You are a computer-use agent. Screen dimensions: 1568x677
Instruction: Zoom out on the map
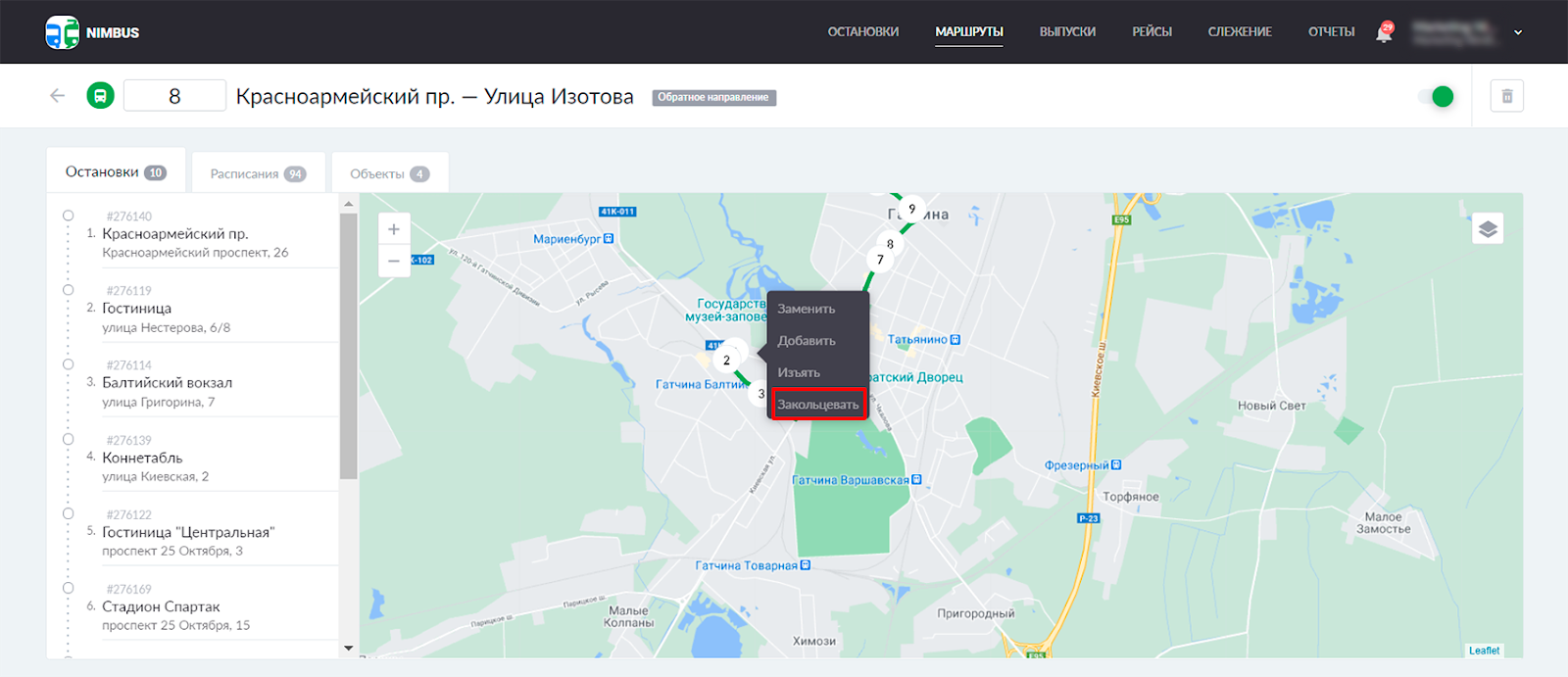click(x=394, y=261)
